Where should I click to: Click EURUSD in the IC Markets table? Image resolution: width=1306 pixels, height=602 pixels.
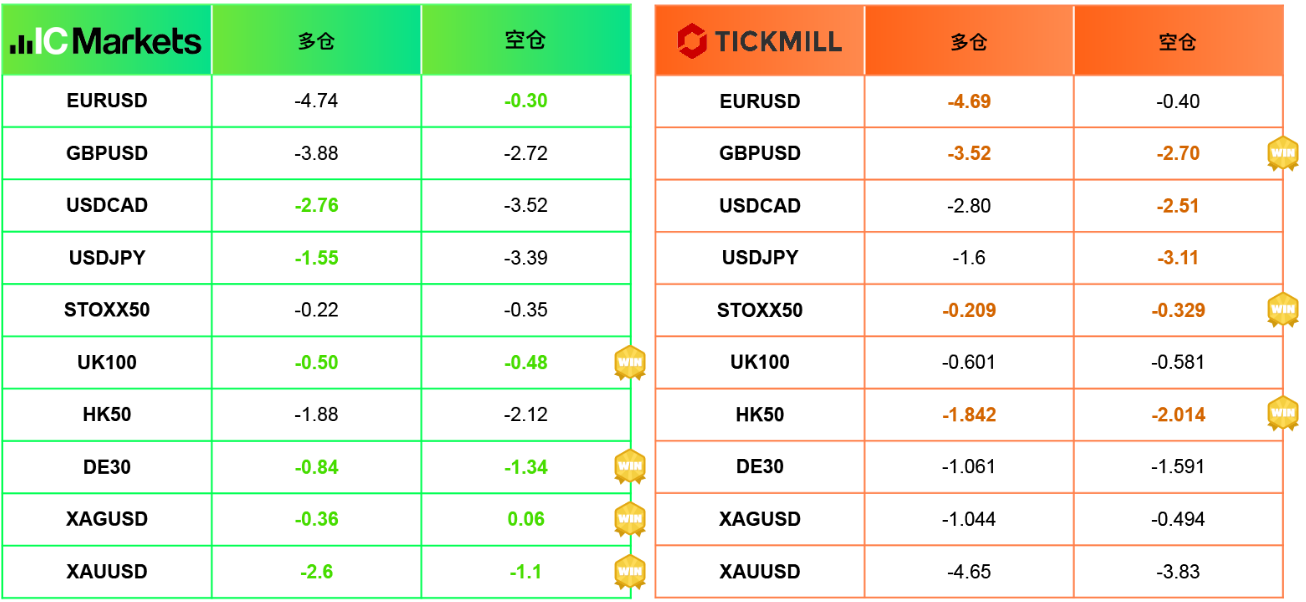click(107, 101)
